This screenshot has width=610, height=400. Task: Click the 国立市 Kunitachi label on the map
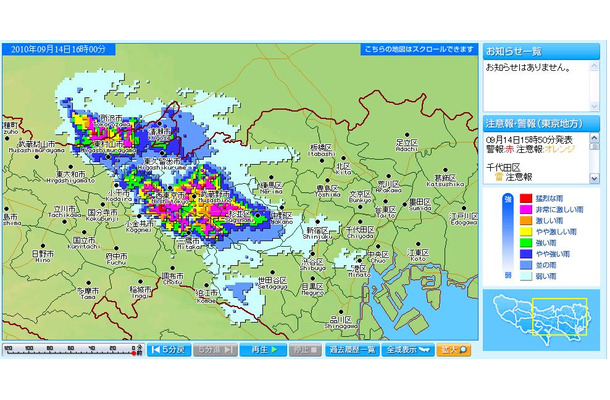(84, 243)
